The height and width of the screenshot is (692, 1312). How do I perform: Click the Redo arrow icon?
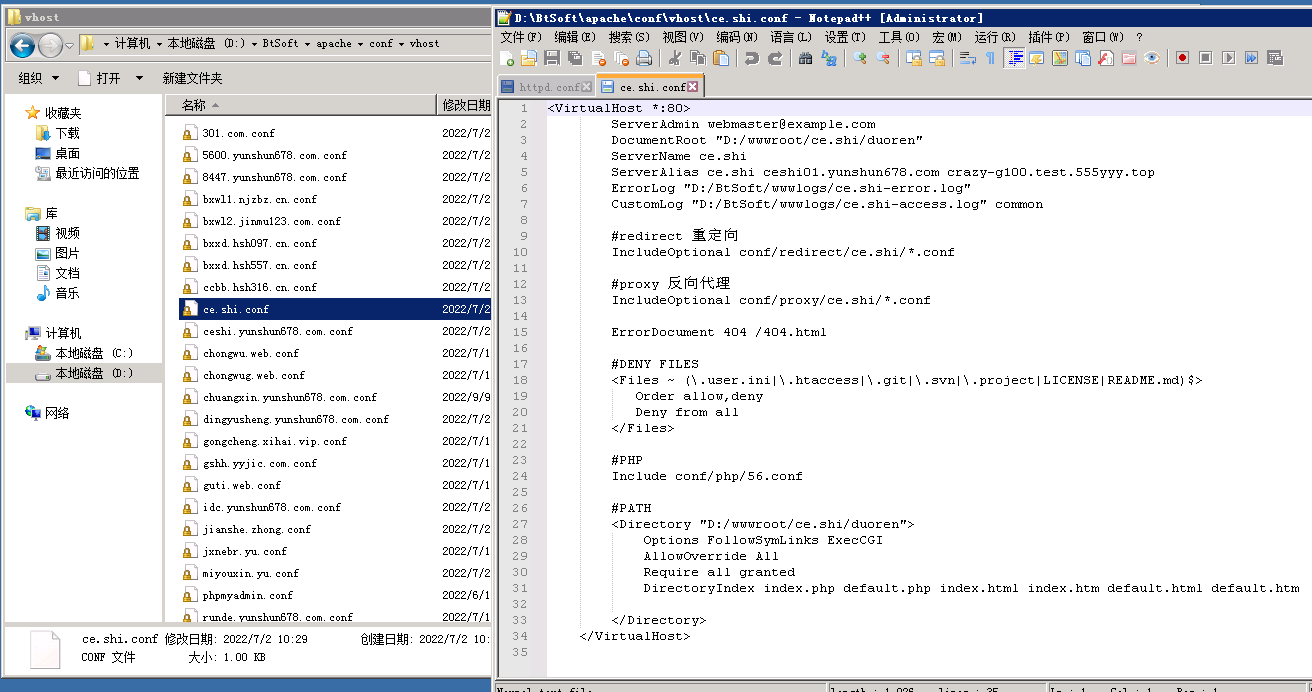click(775, 58)
